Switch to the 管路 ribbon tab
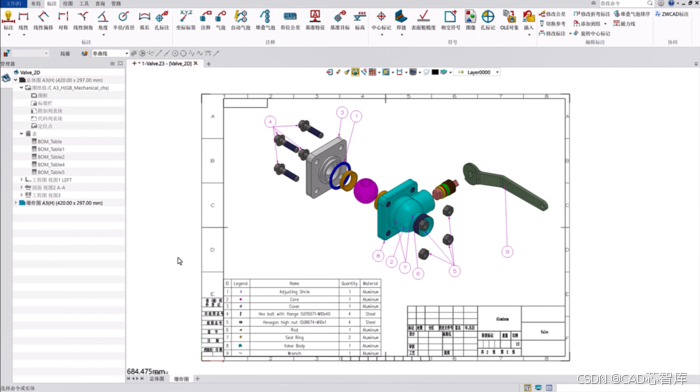 click(116, 4)
